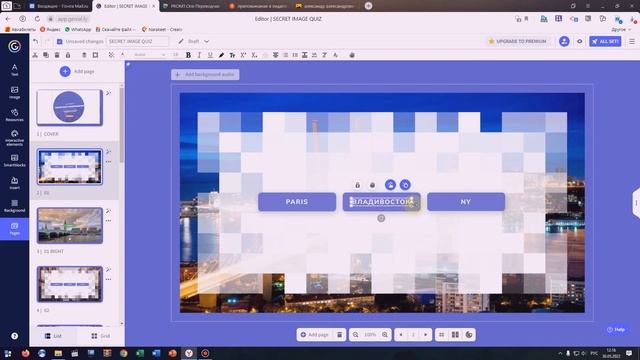Apply bold formatting
The image size is (640, 360).
point(188,55)
